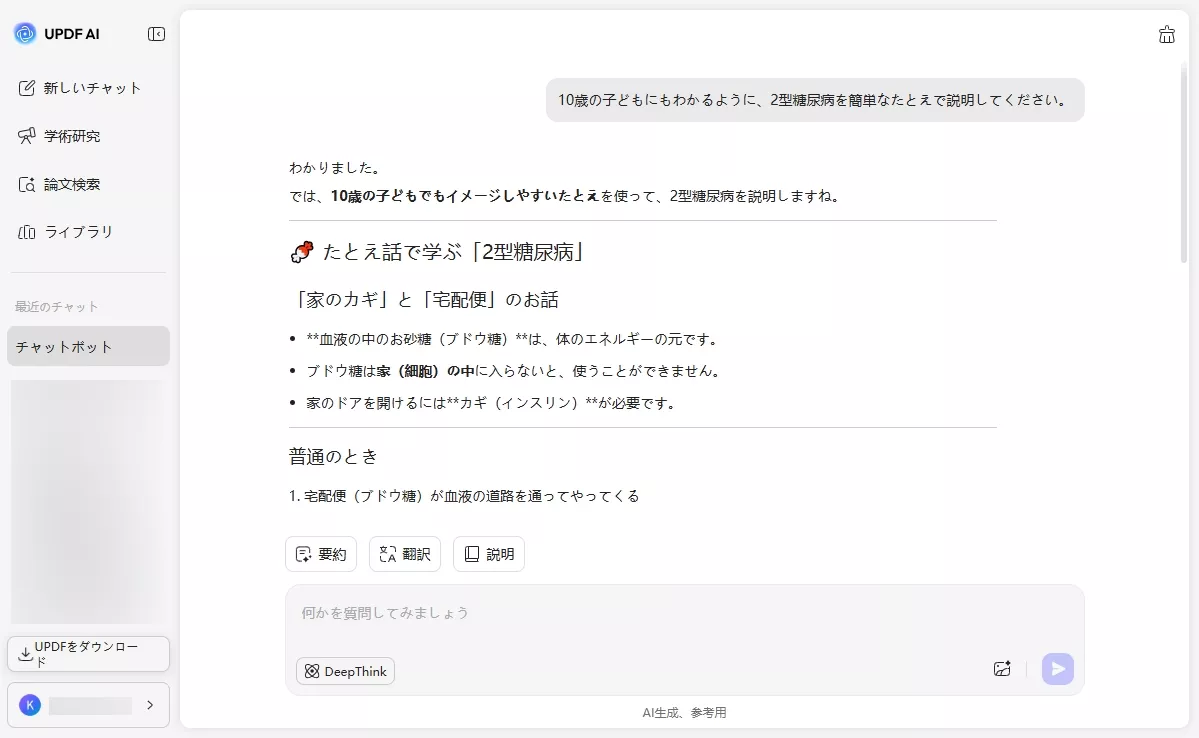Viewport: 1199px width, 738px height.
Task: Expand the account menu with its chevron
Action: [x=152, y=705]
